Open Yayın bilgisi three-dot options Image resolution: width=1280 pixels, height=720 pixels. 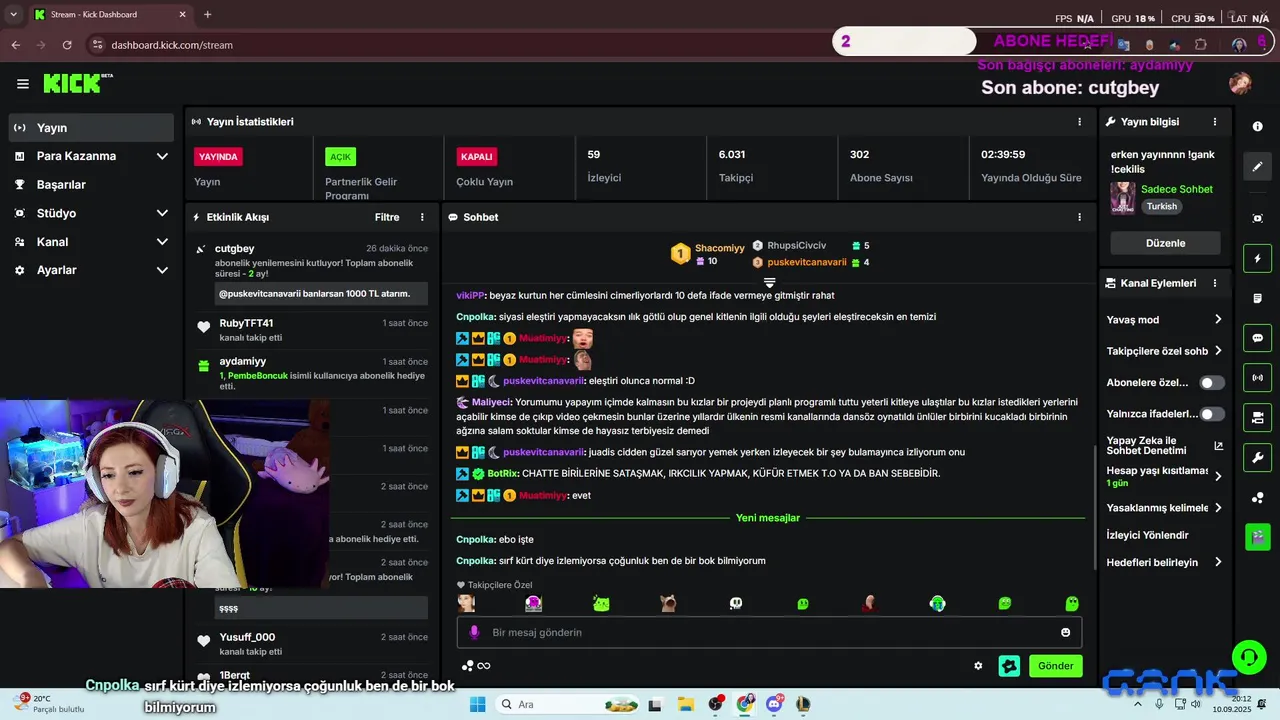click(x=1215, y=122)
